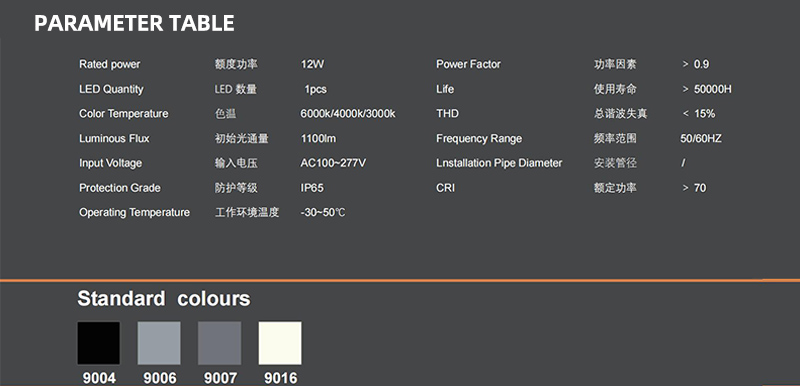Choose the white 9016 colour swatch
The width and height of the screenshot is (800, 386).
click(280, 343)
